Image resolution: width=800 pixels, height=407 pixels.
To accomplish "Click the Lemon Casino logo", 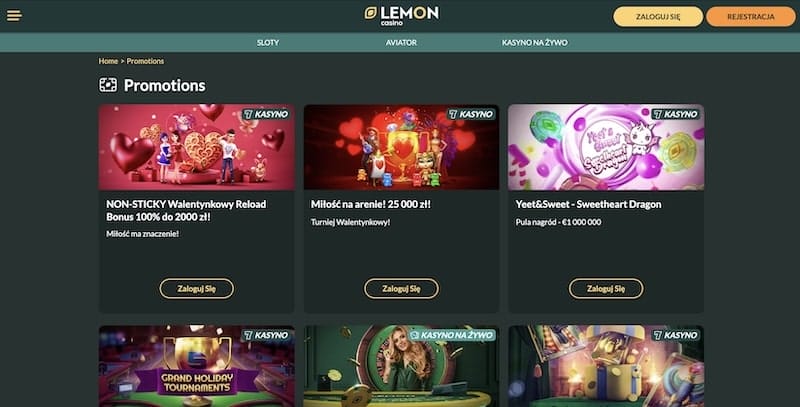I will pyautogui.click(x=402, y=16).
